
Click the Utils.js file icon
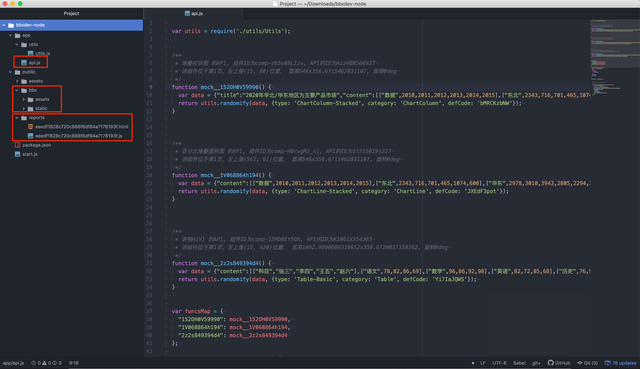(30, 53)
